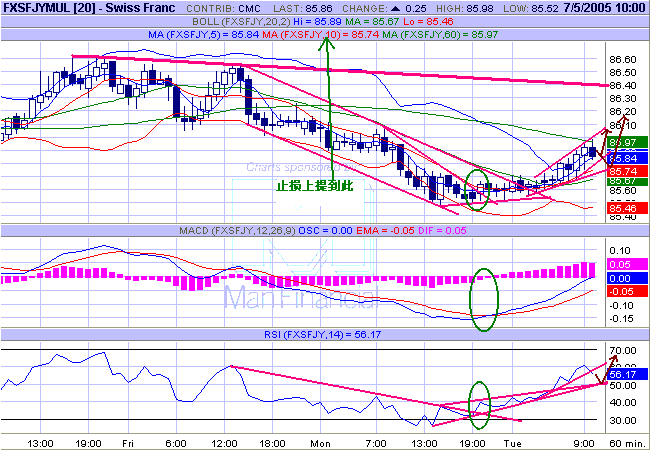
Task: Click the MACD (FXSFJY,12,26,9) indicator label
Action: coord(238,231)
